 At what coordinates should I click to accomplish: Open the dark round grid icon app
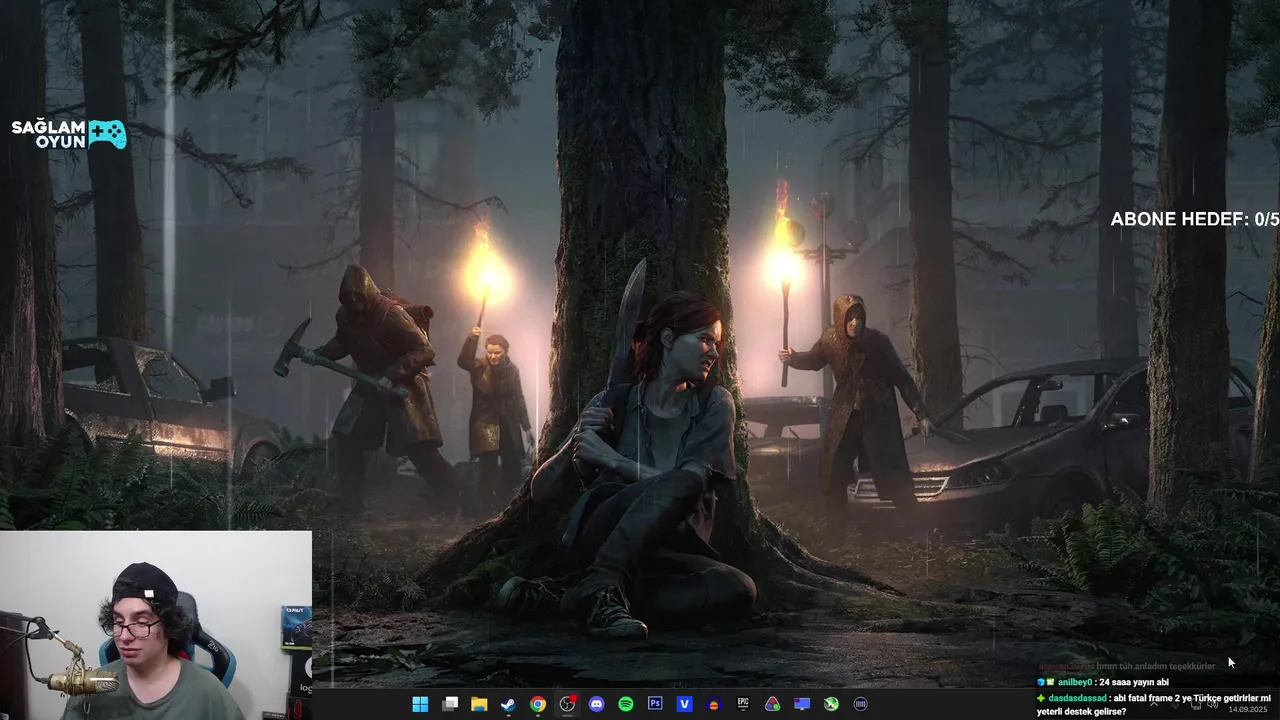pyautogui.click(x=860, y=704)
